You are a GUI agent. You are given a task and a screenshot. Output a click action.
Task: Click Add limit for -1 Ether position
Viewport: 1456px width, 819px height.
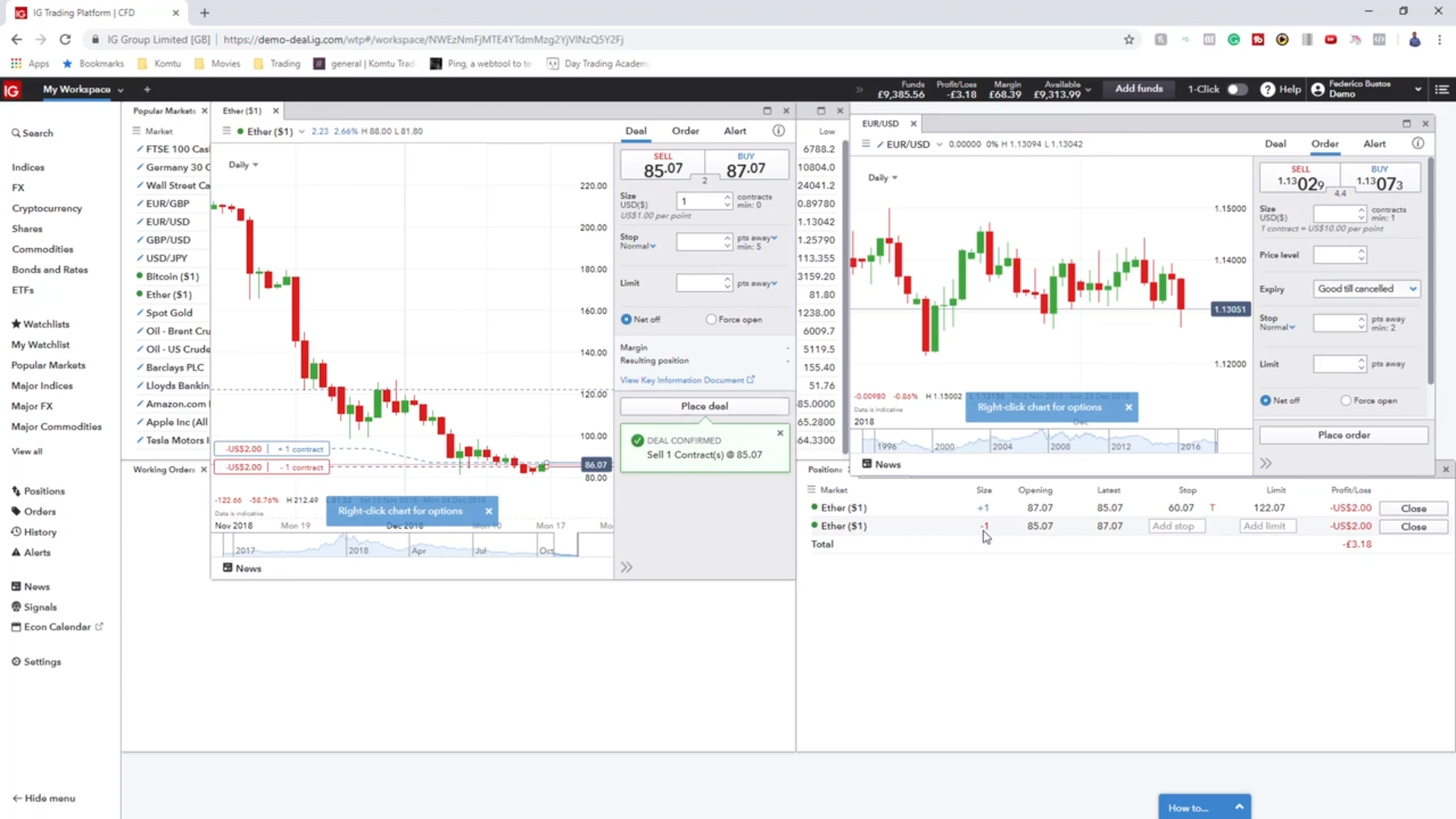pyautogui.click(x=1267, y=526)
